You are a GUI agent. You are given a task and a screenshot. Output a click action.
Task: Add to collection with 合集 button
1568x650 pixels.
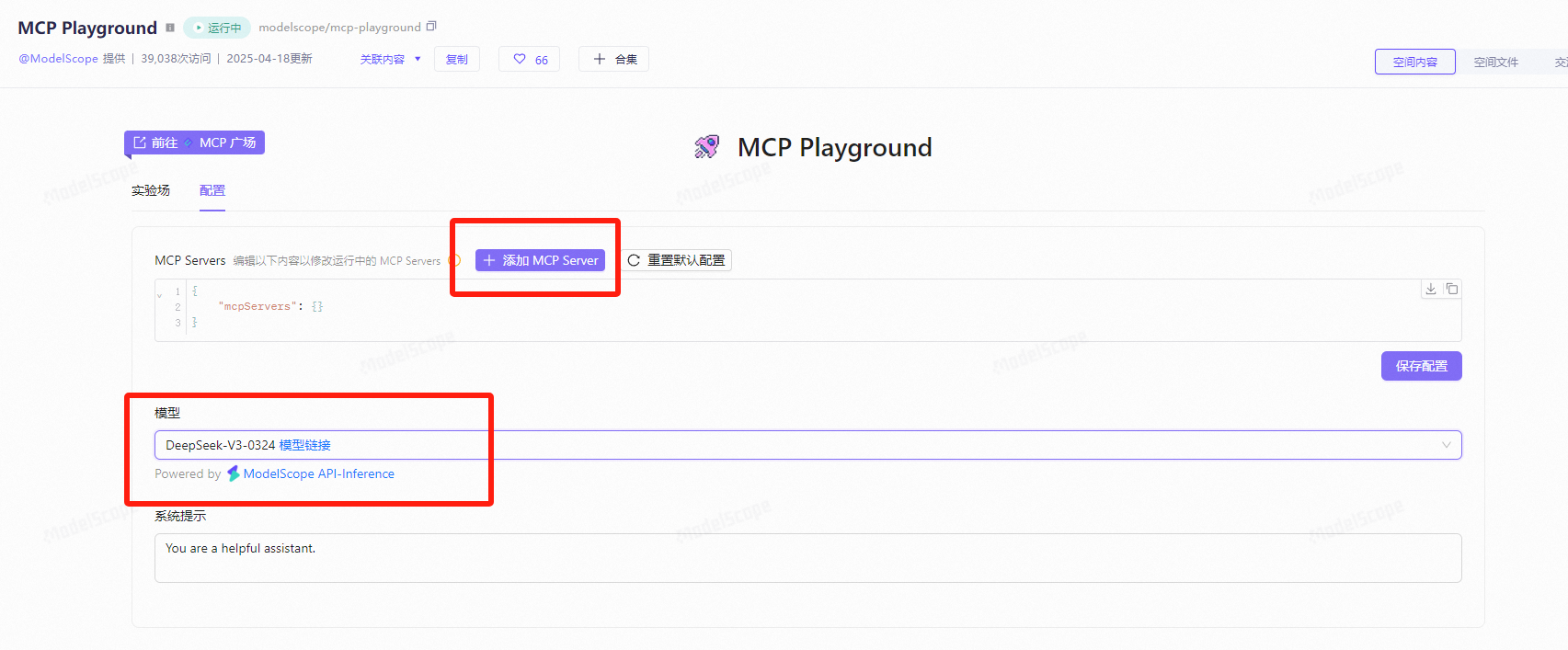(x=614, y=59)
